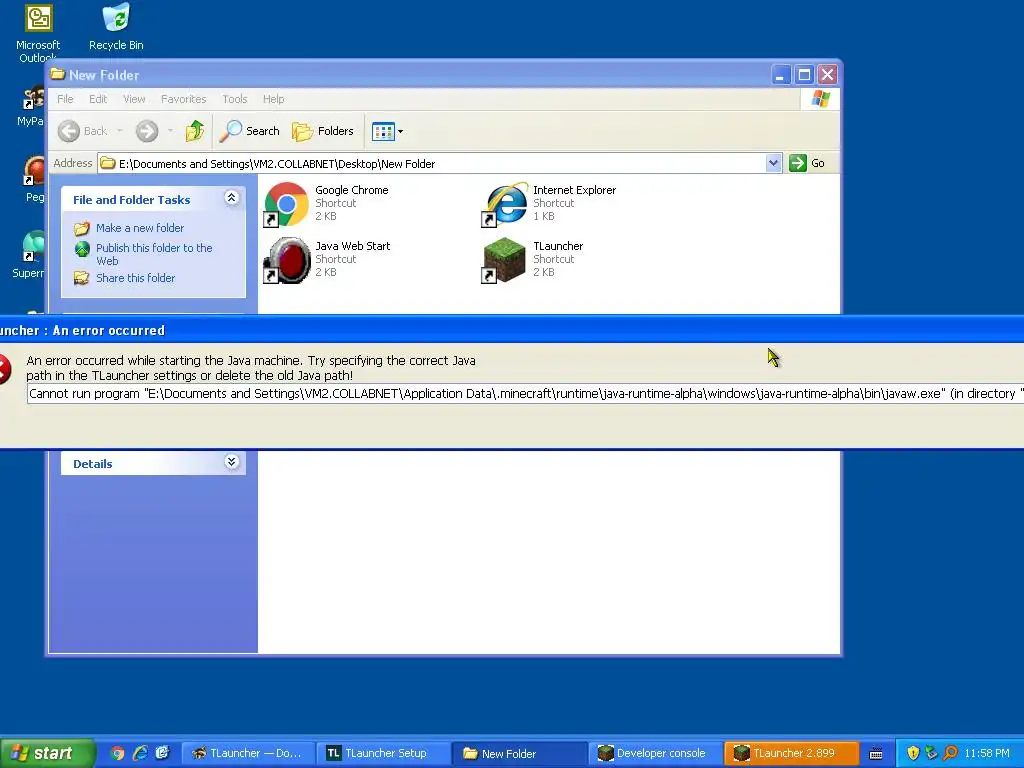The height and width of the screenshot is (768, 1024).
Task: Expand the Details panel
Action: pyautogui.click(x=231, y=462)
